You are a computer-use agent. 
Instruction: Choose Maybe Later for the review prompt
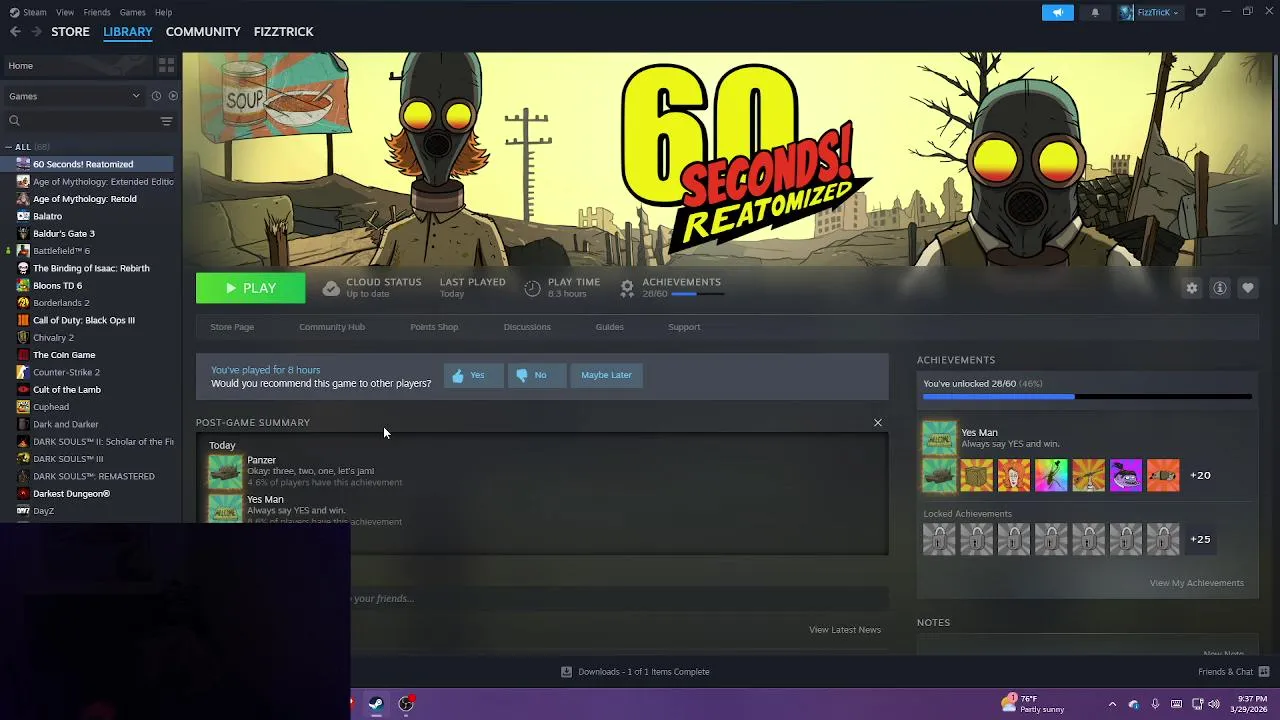coord(606,375)
